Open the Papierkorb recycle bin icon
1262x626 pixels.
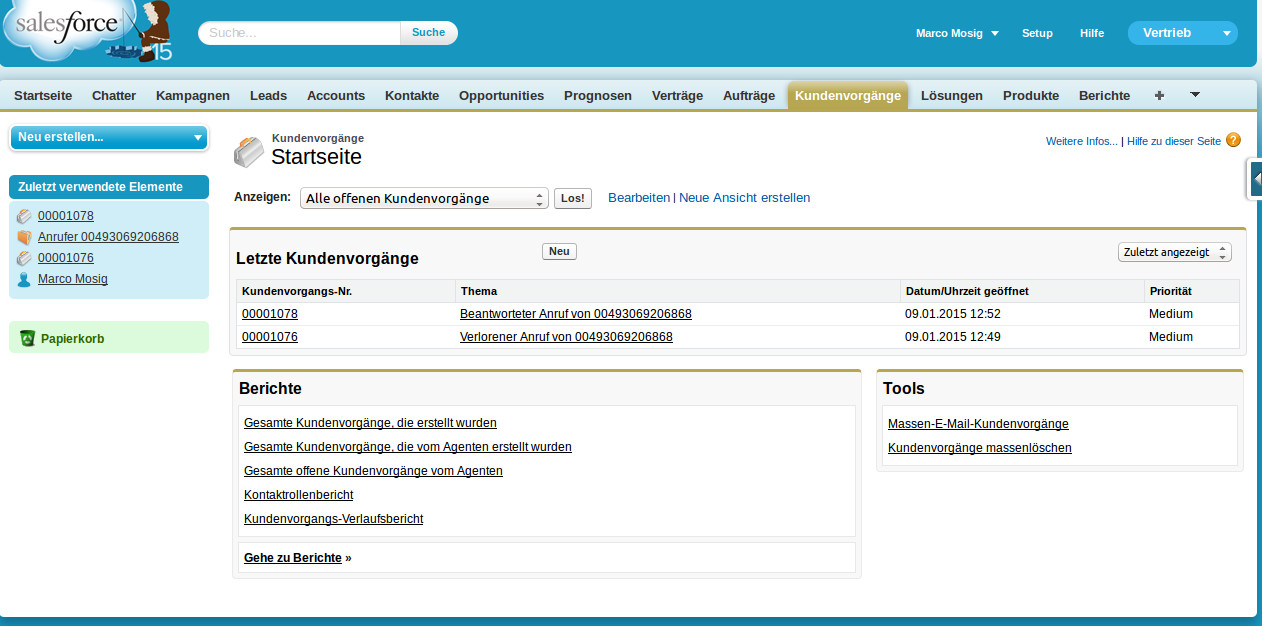[28, 338]
